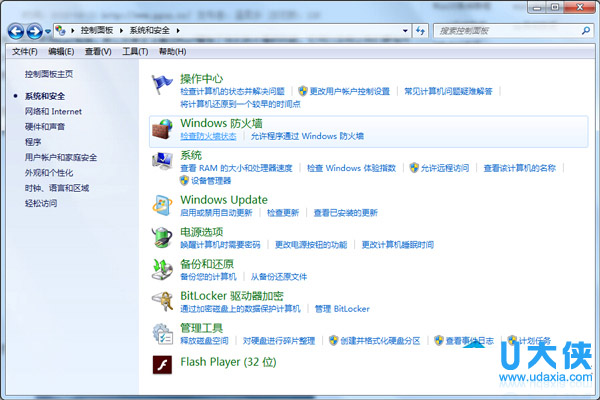Select 程序 in the sidebar
Image resolution: width=600 pixels, height=400 pixels.
click(x=33, y=142)
